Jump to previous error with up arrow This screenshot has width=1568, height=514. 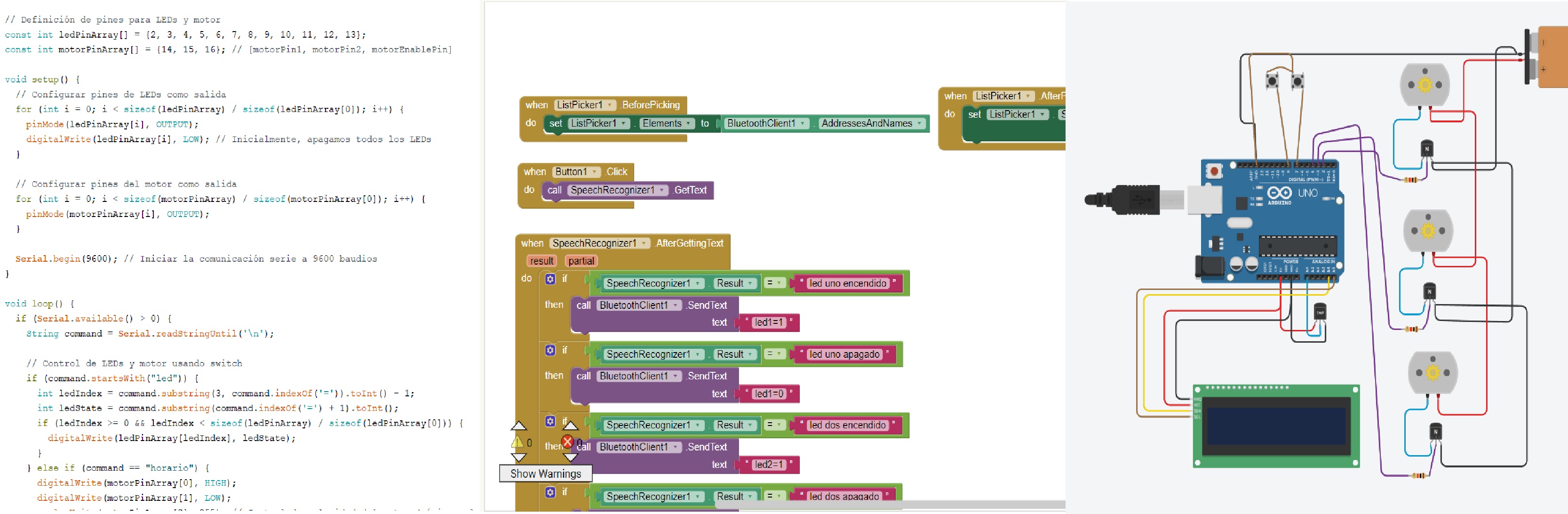[570, 426]
